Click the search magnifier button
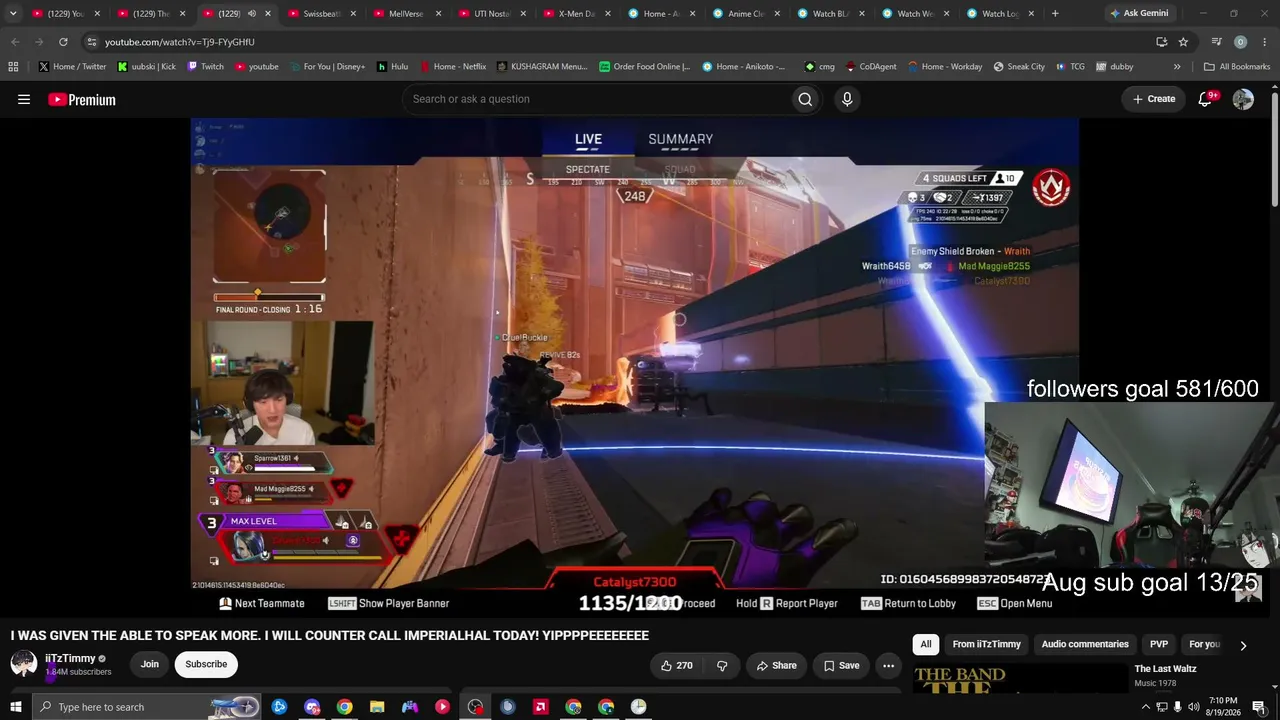1280x720 pixels. [x=805, y=99]
